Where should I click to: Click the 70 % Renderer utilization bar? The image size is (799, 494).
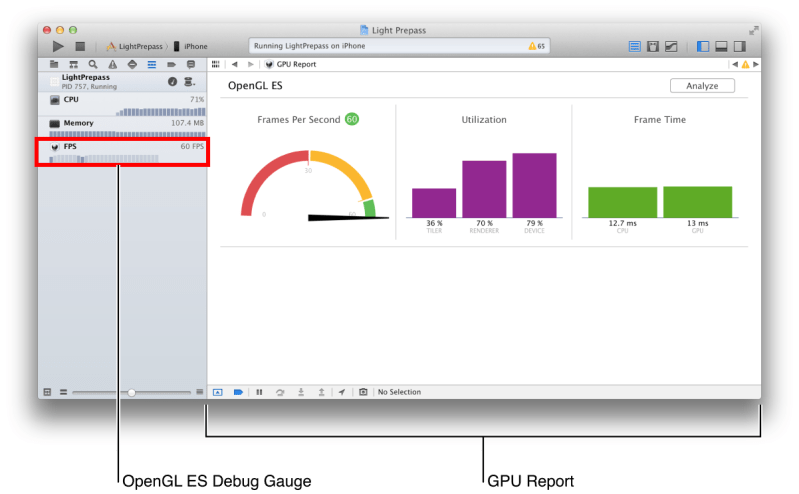484,189
